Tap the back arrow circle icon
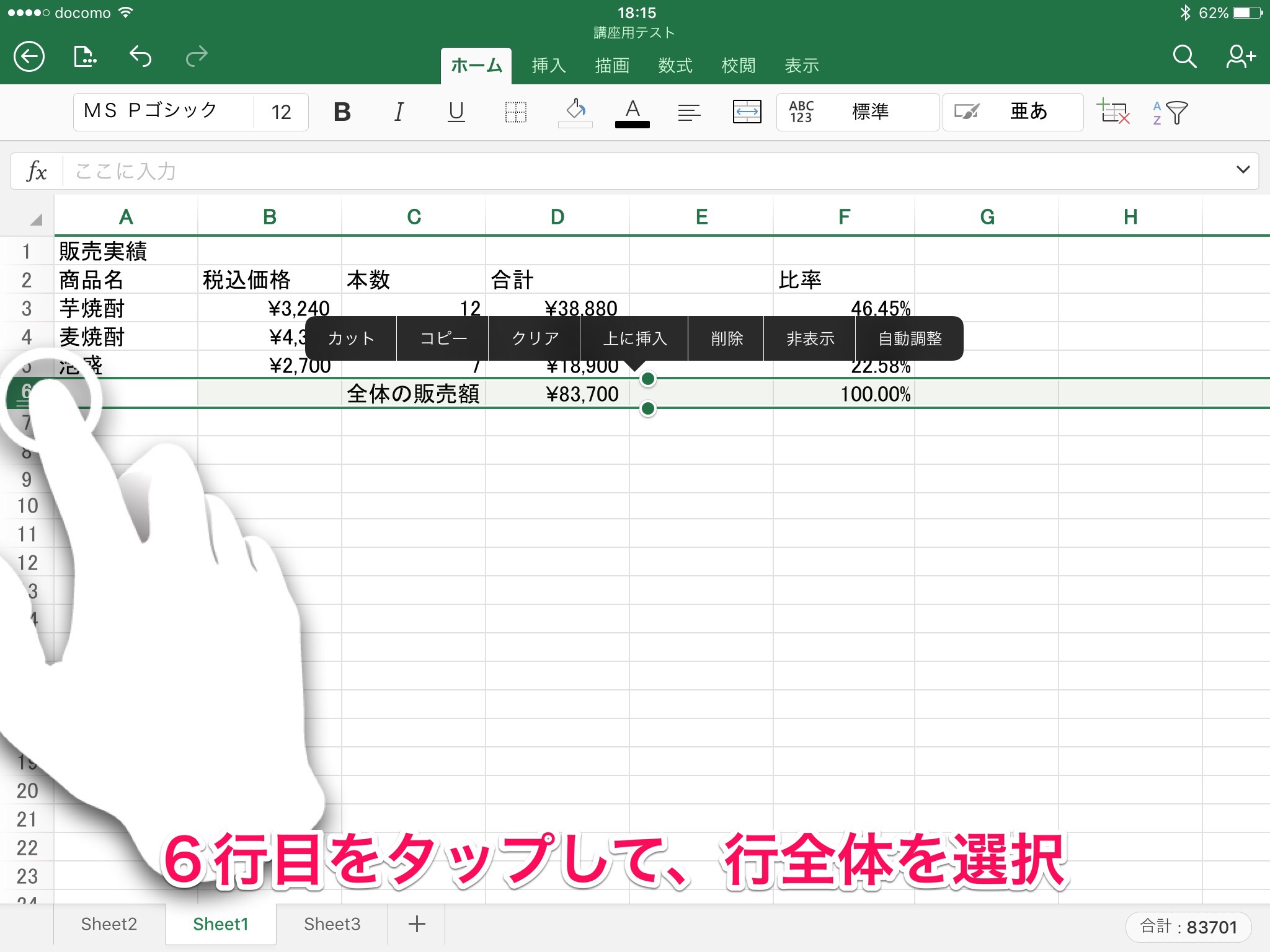1270x952 pixels. pos(29,57)
